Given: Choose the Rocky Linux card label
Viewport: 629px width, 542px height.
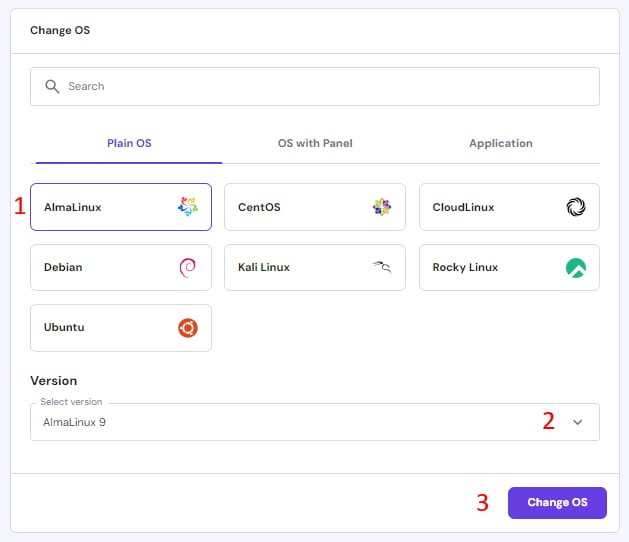Looking at the screenshot, I should coord(465,267).
